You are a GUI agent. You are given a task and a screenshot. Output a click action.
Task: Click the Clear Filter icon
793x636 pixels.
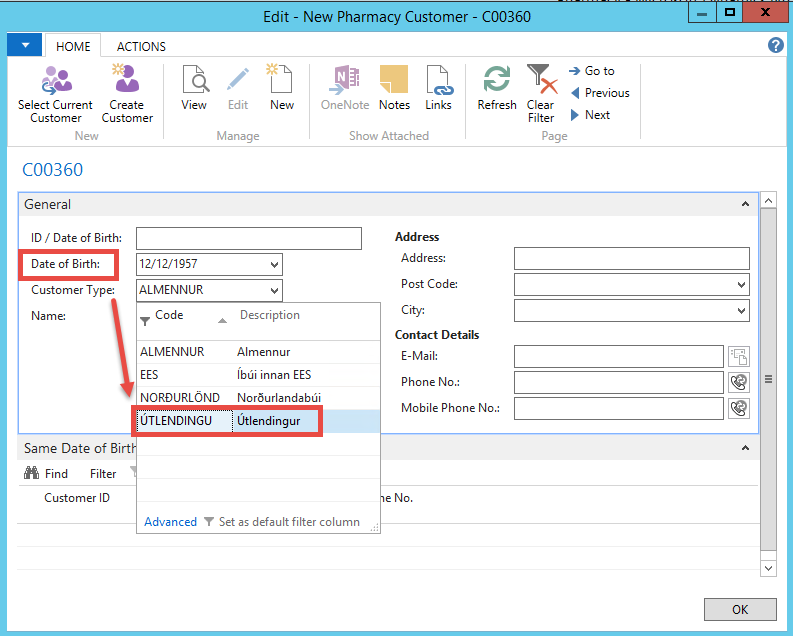pos(541,80)
